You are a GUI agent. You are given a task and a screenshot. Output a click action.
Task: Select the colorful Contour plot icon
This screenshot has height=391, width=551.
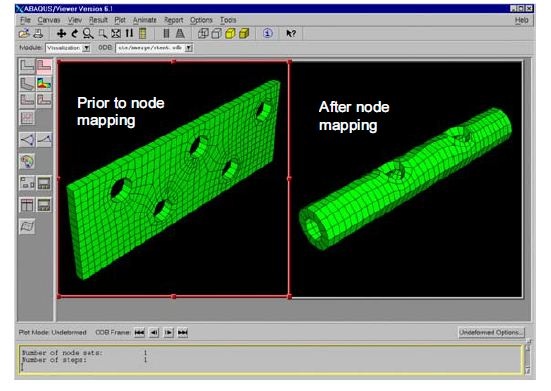click(44, 84)
